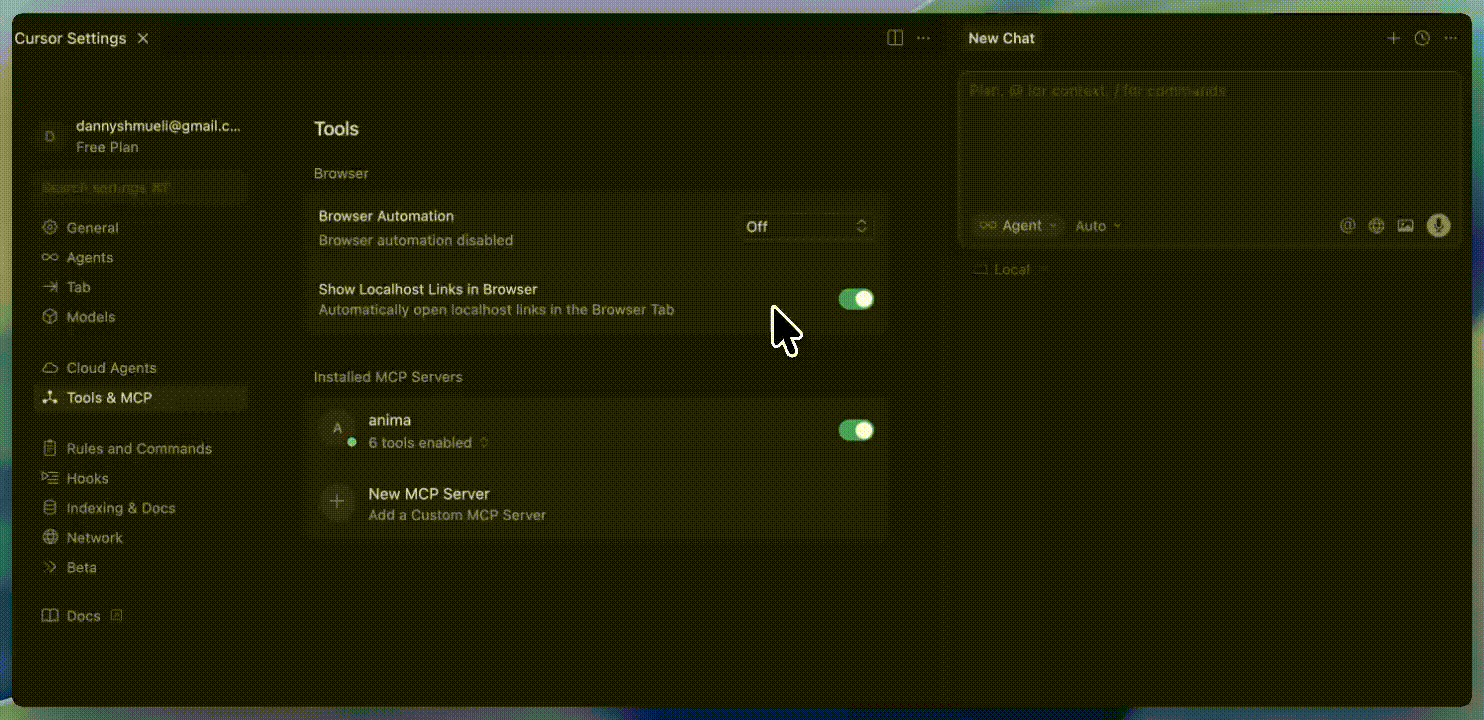Open the Local environment dropdown

(1012, 269)
